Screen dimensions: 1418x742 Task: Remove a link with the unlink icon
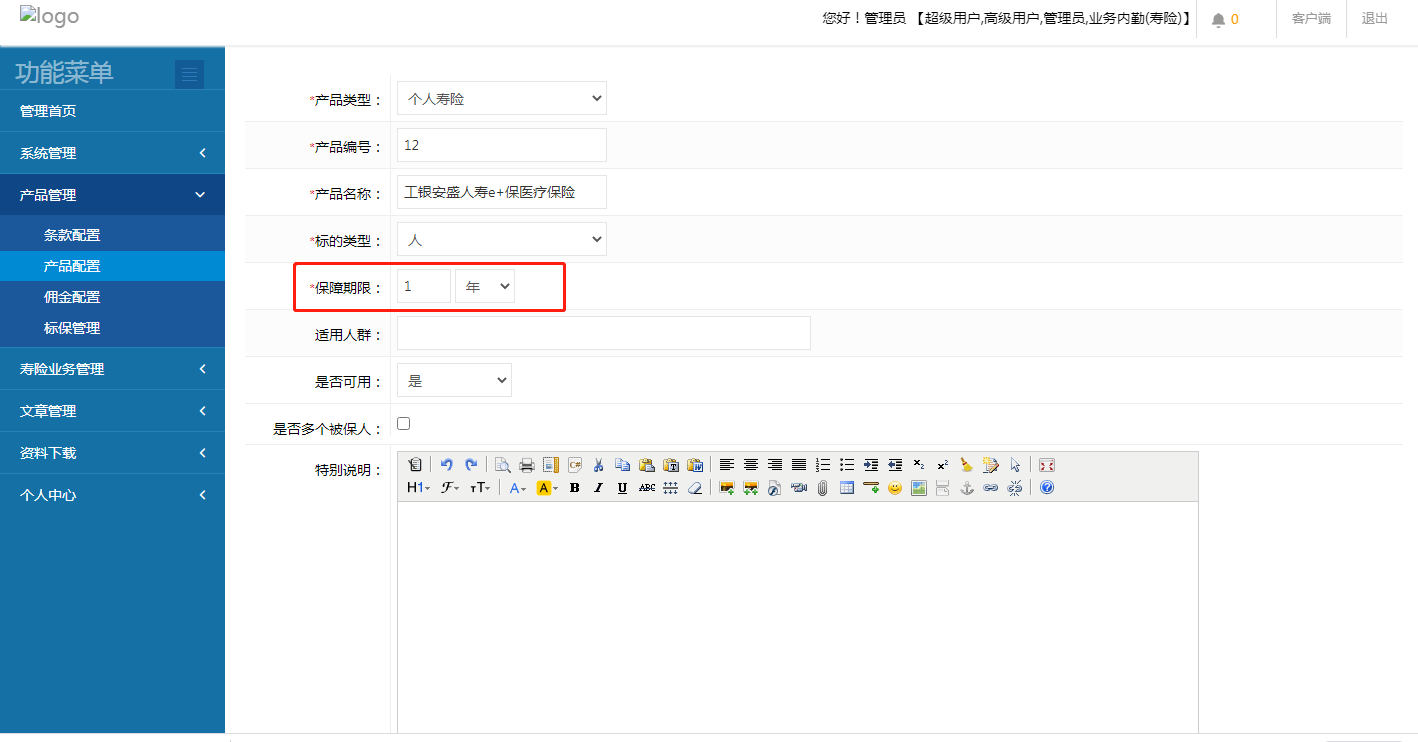tap(1015, 488)
